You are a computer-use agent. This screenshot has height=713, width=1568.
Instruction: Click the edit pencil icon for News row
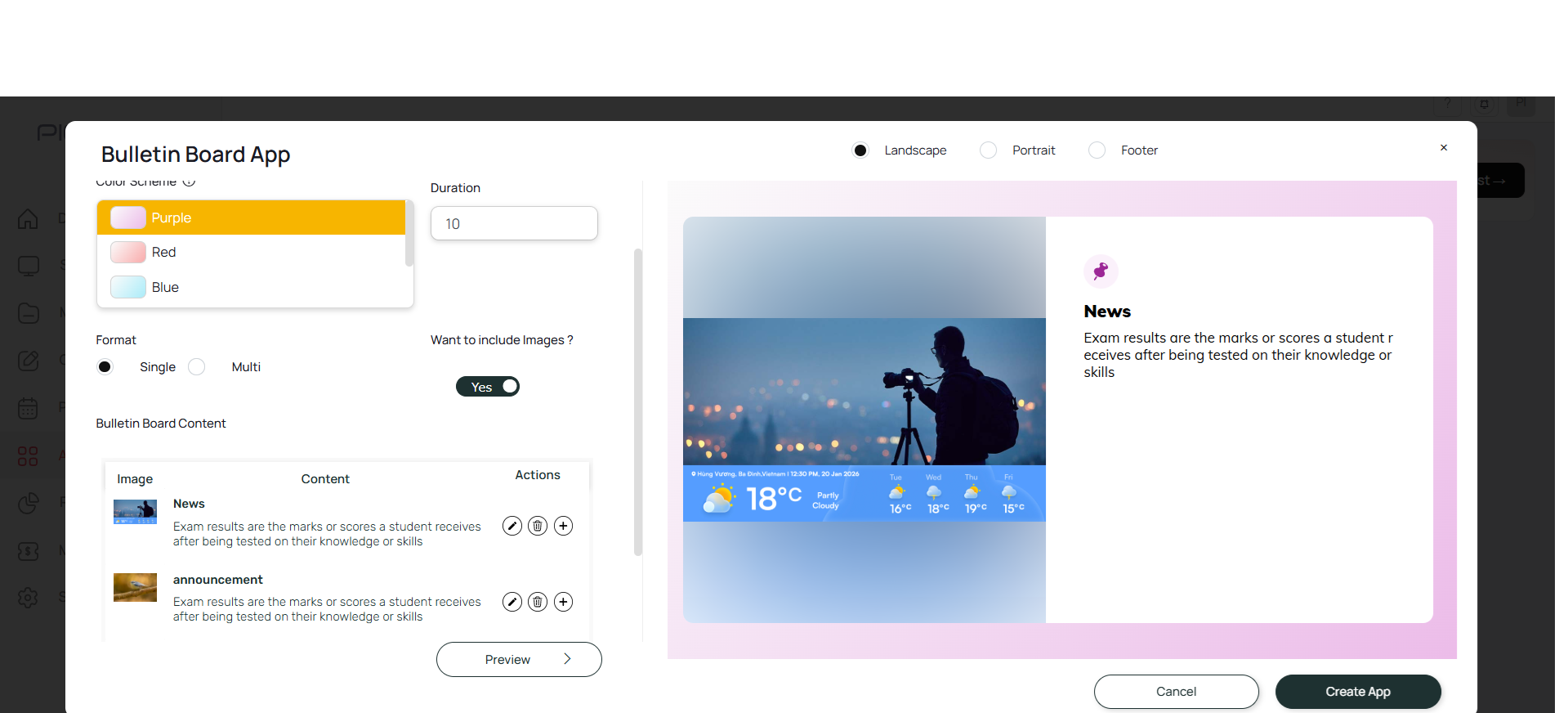click(x=512, y=526)
